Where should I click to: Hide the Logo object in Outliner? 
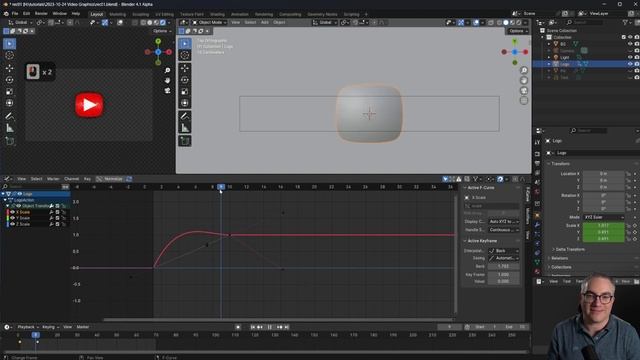tap(630, 64)
